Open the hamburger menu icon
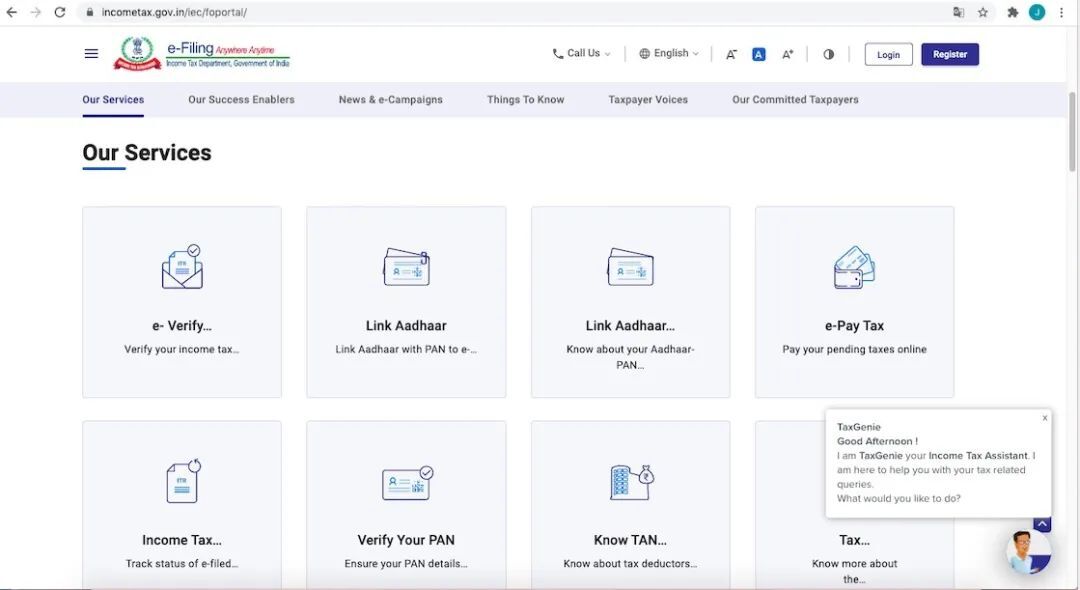The height and width of the screenshot is (590, 1080). (x=91, y=54)
